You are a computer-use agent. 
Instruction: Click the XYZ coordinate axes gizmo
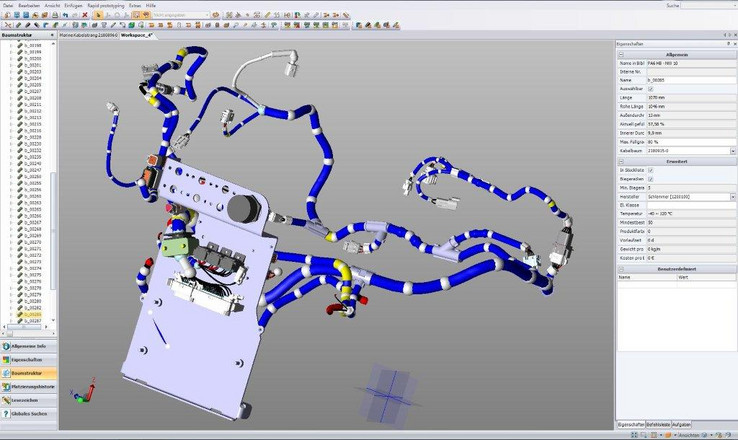77,395
